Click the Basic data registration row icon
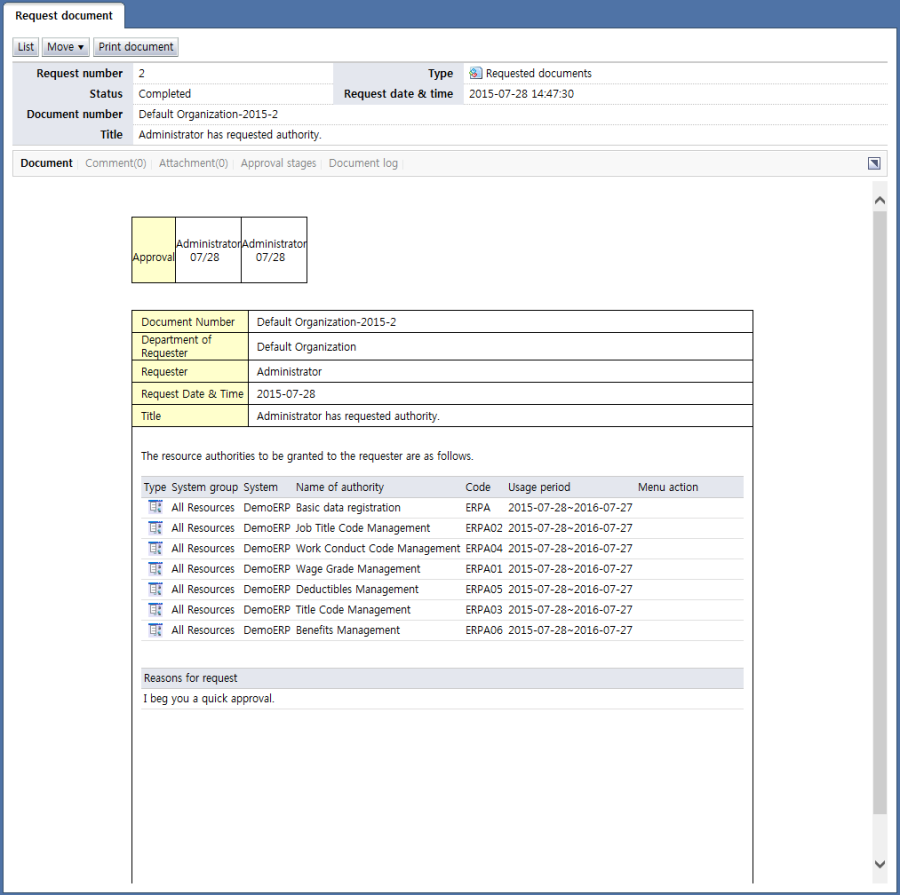The image size is (900, 895). click(155, 508)
